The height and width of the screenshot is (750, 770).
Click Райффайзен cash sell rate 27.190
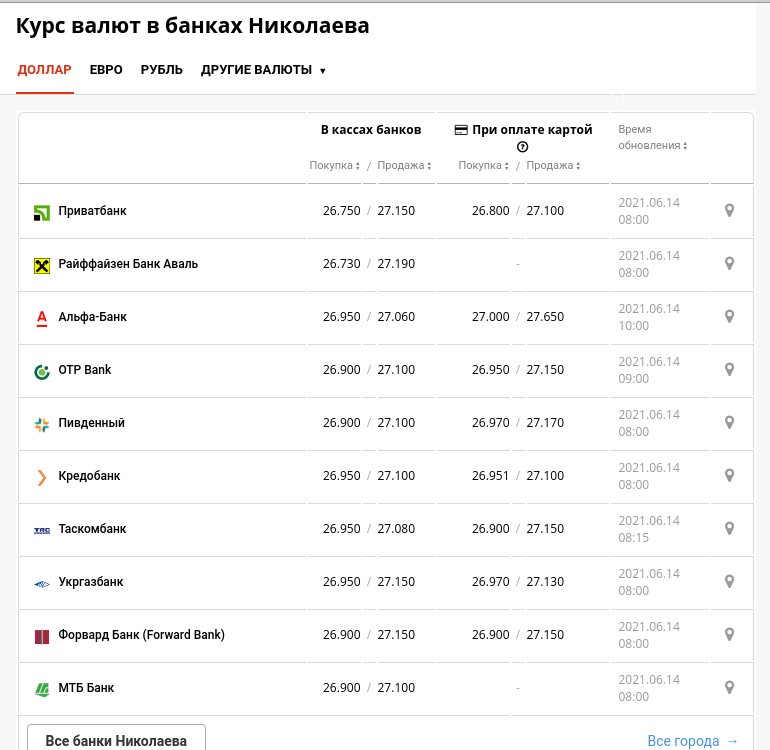(396, 264)
